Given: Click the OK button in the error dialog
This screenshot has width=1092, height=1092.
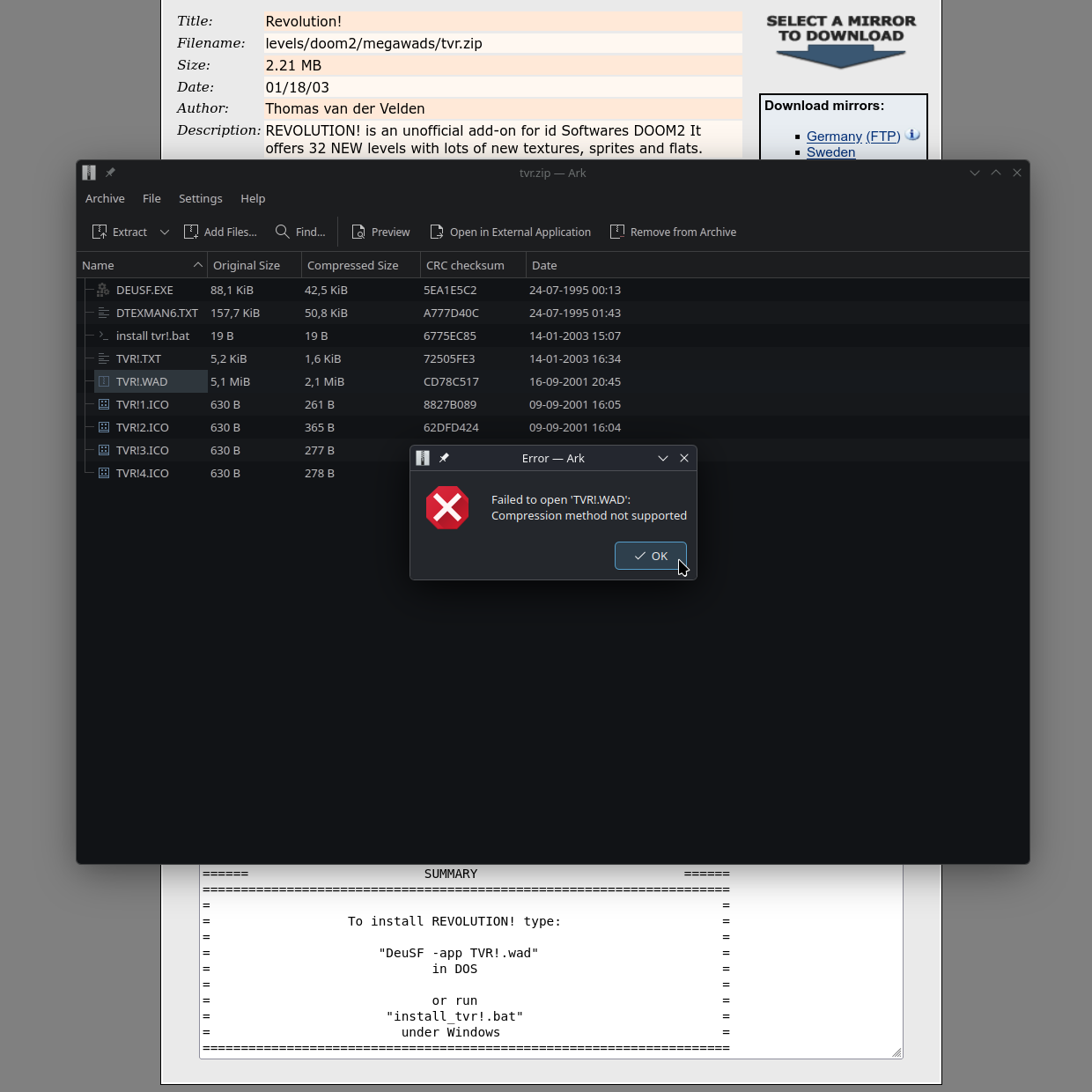Looking at the screenshot, I should tap(650, 556).
